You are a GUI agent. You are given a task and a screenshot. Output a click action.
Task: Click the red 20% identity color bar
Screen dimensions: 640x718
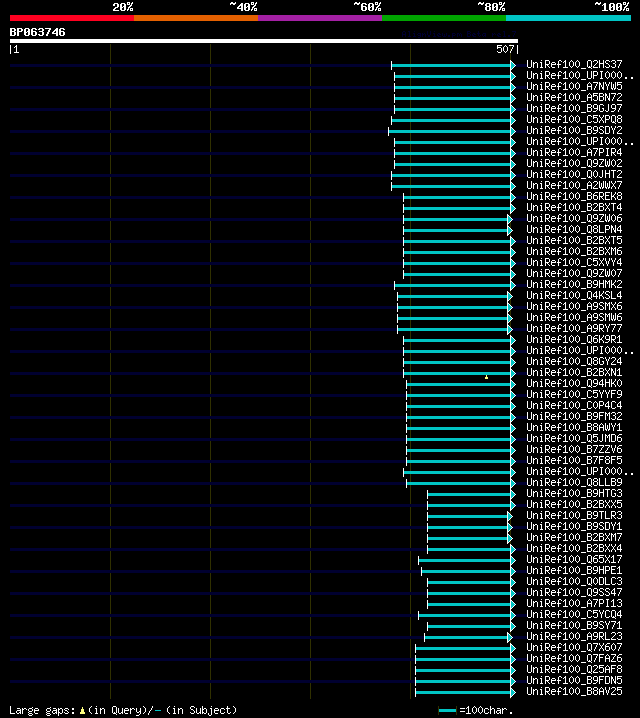coord(72,18)
